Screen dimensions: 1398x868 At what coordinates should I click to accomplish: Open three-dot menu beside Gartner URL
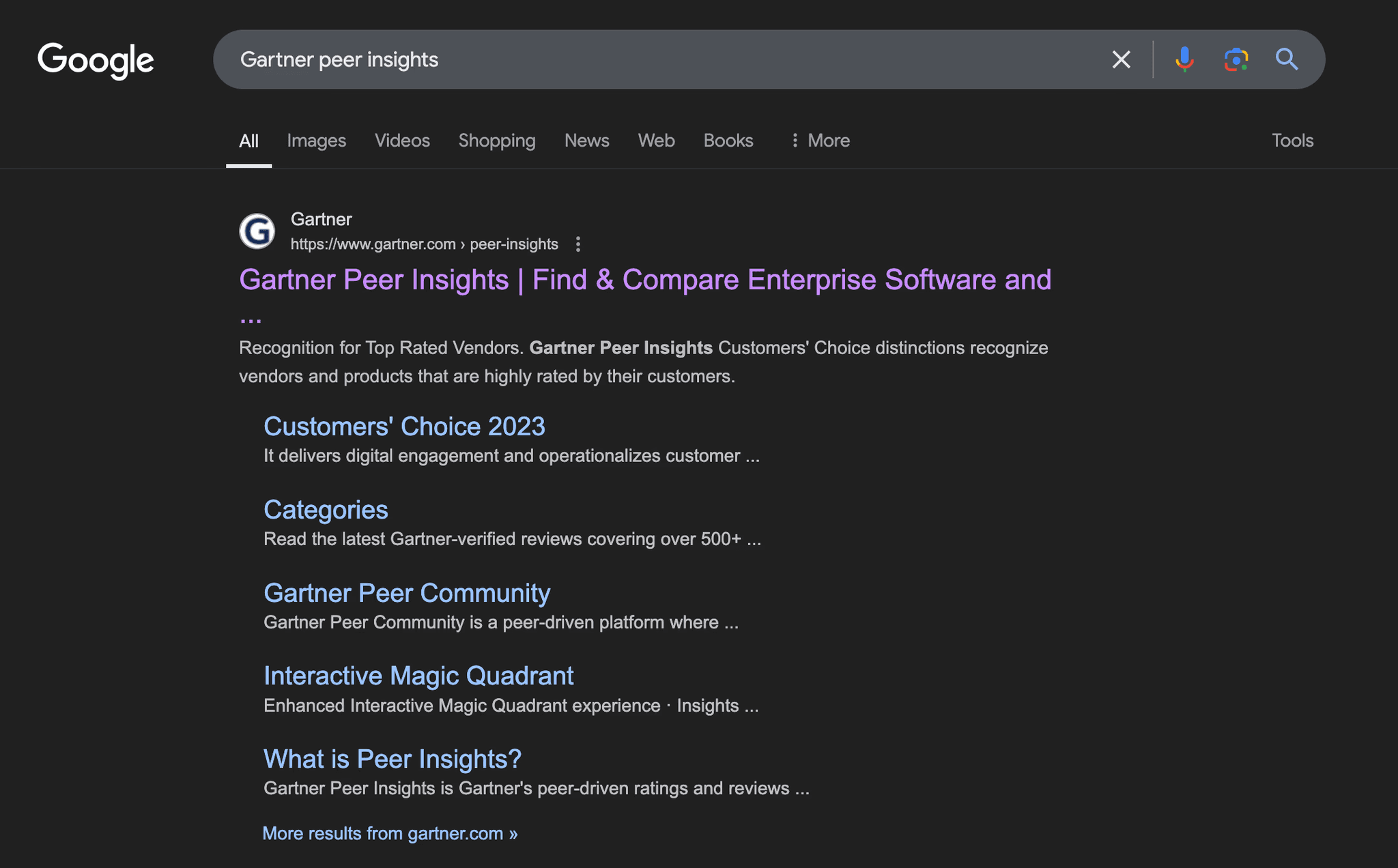578,244
